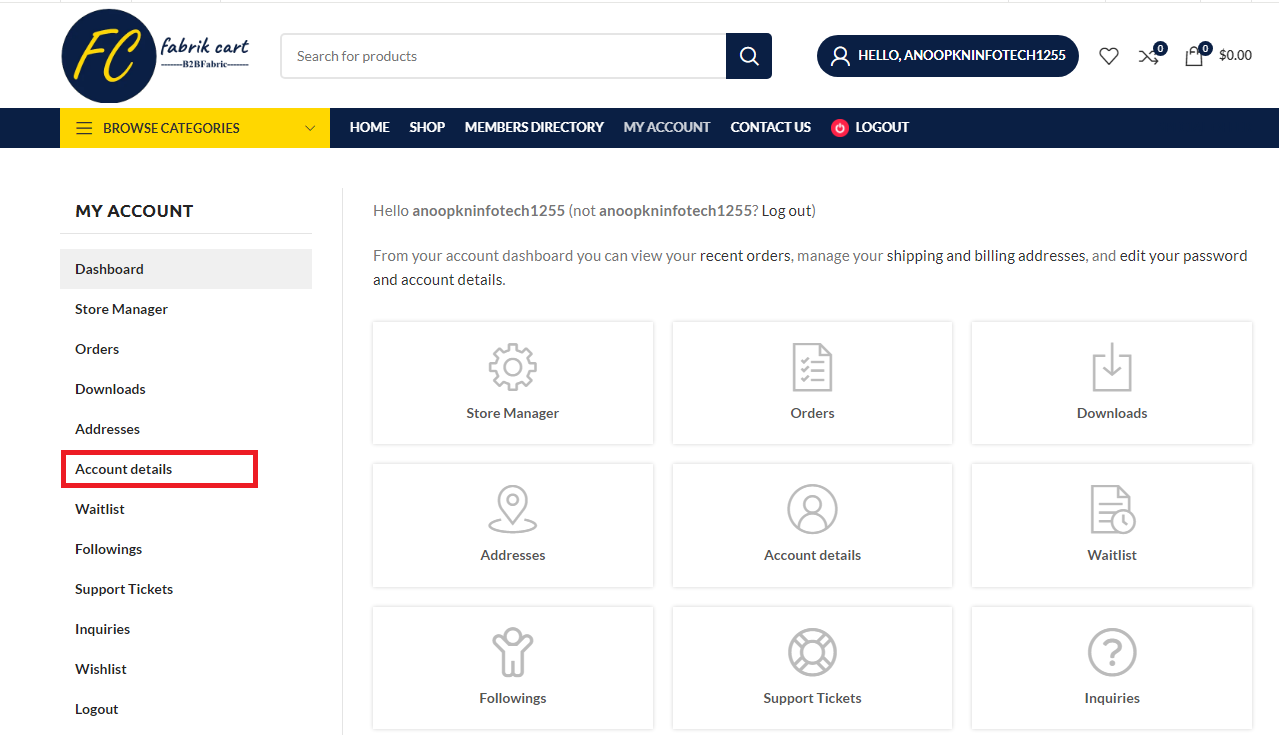Screen dimensions: 1279x735
Task: Open the Followings person tile
Action: (513, 668)
